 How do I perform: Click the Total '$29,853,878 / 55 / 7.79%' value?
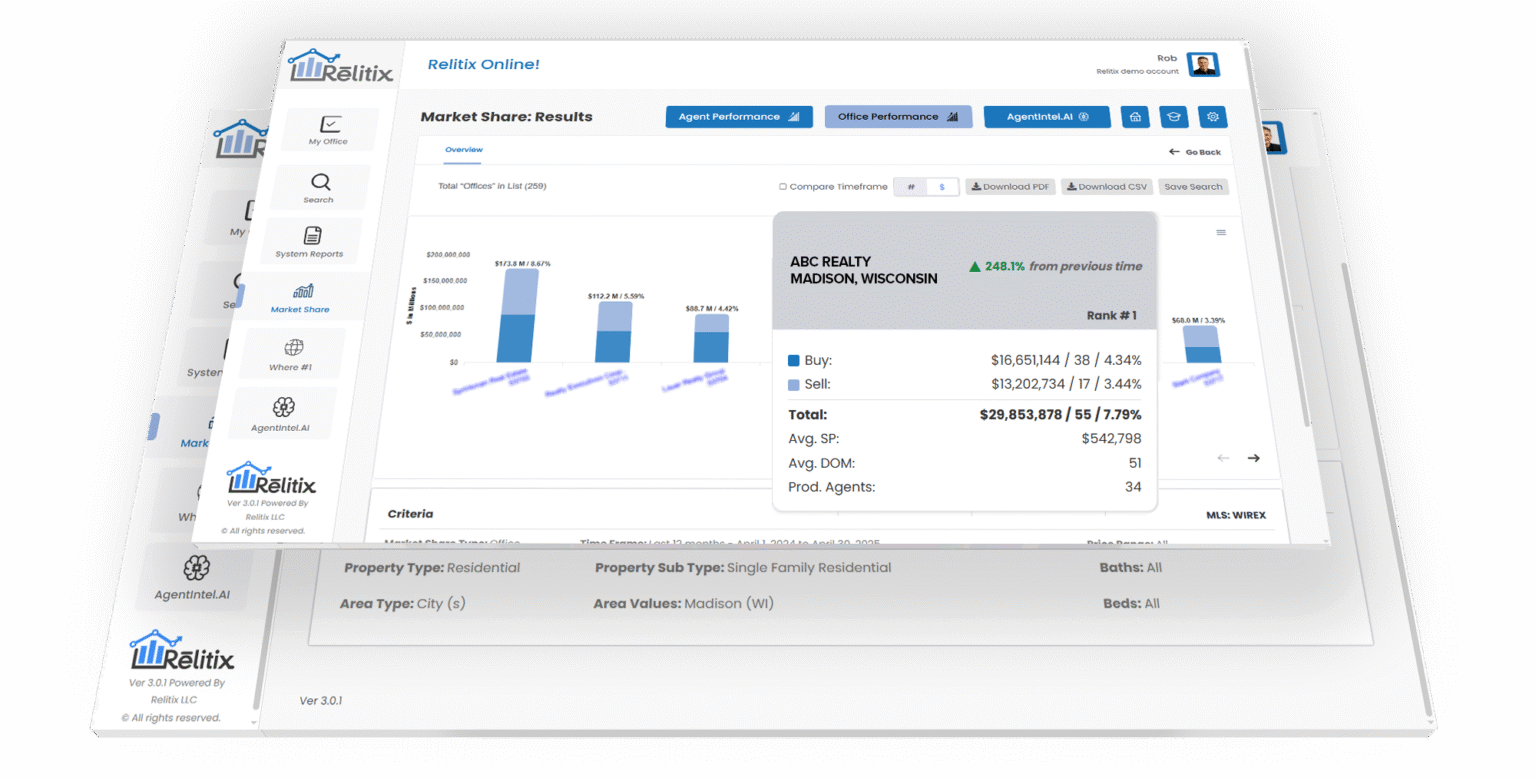[x=1061, y=414]
